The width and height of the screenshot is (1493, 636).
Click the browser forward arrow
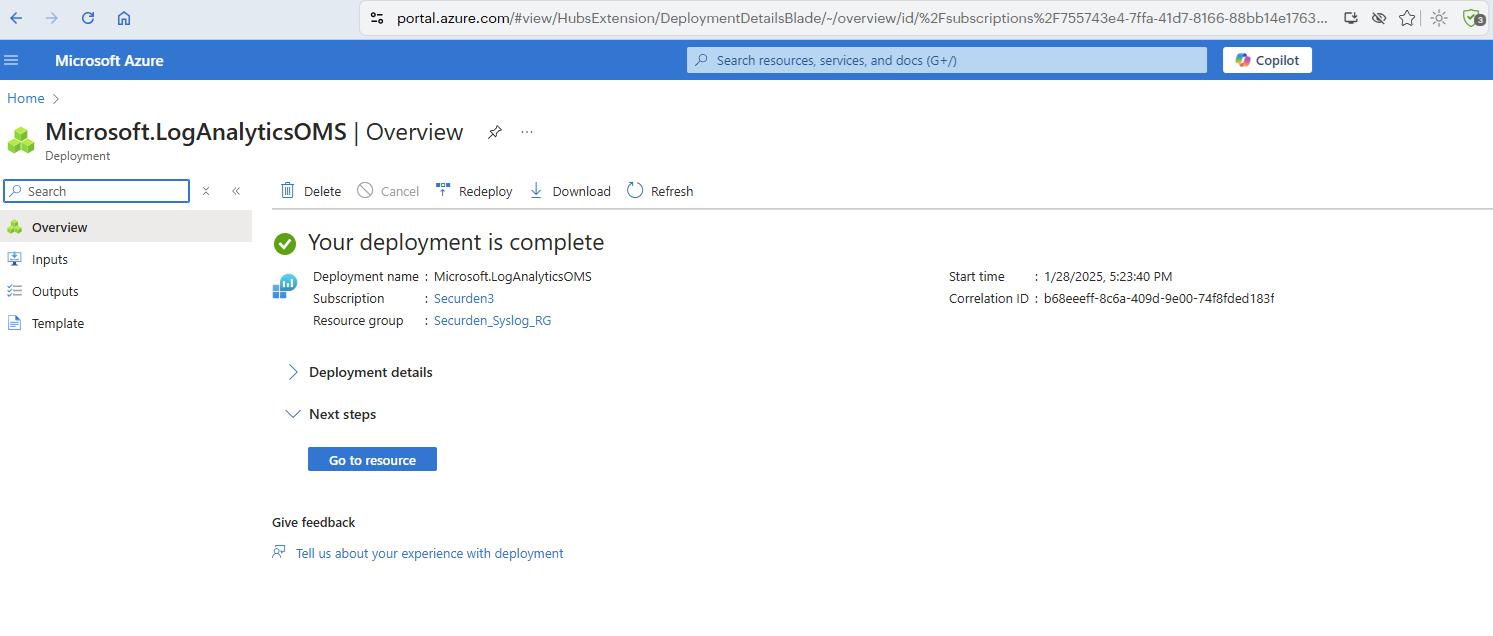pos(52,18)
